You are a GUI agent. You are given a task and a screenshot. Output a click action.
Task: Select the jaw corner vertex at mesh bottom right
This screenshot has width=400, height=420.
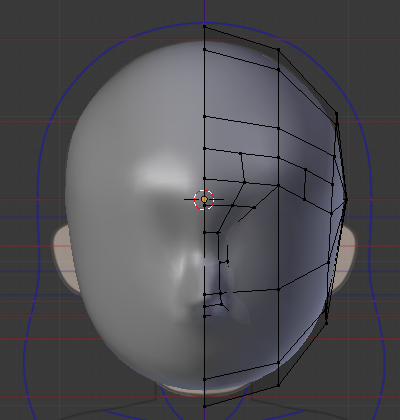tap(278, 386)
